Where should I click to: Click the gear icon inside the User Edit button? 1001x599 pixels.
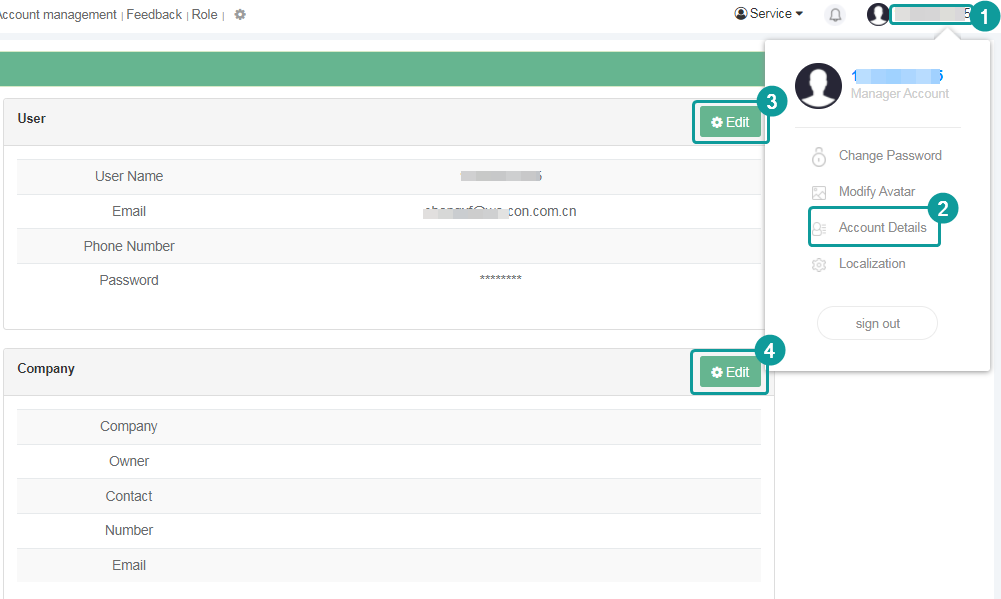coord(716,121)
